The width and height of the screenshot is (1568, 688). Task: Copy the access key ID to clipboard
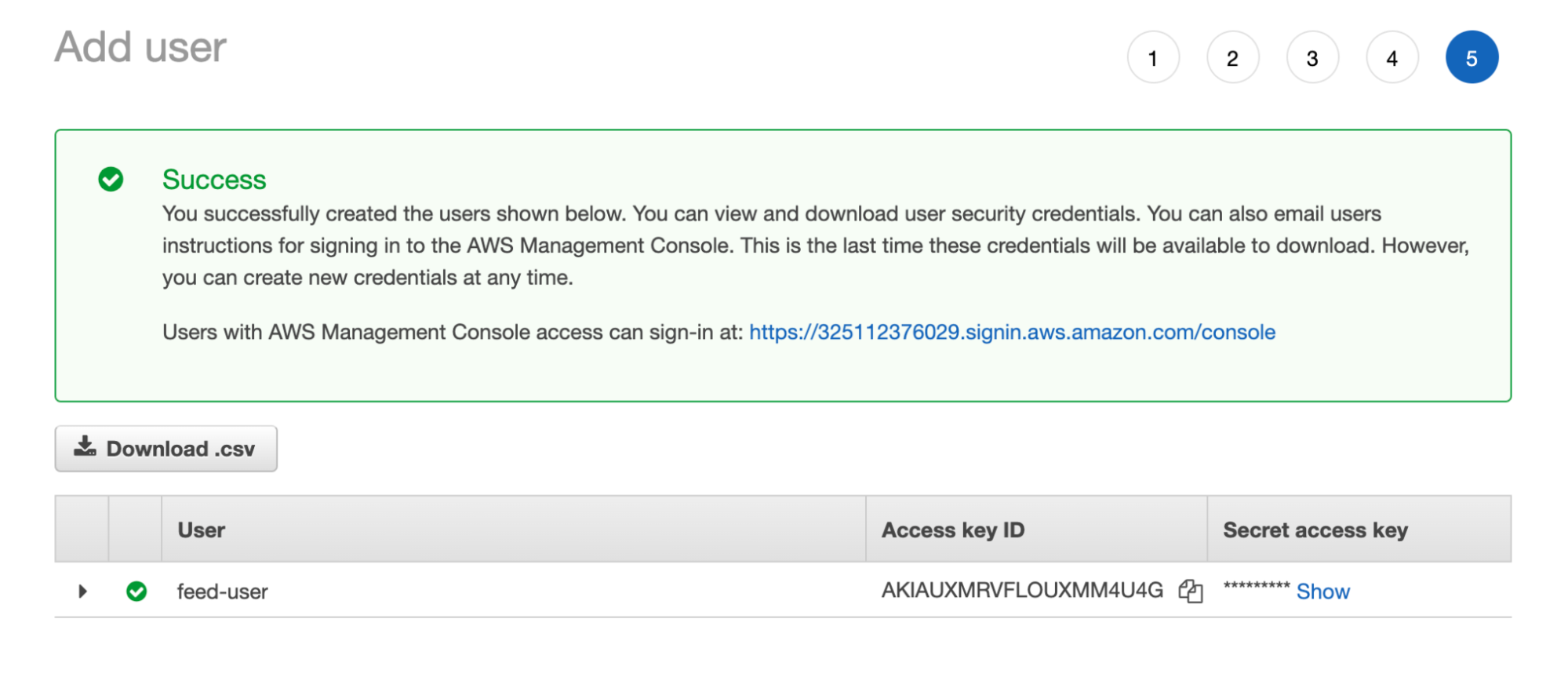(x=1190, y=591)
